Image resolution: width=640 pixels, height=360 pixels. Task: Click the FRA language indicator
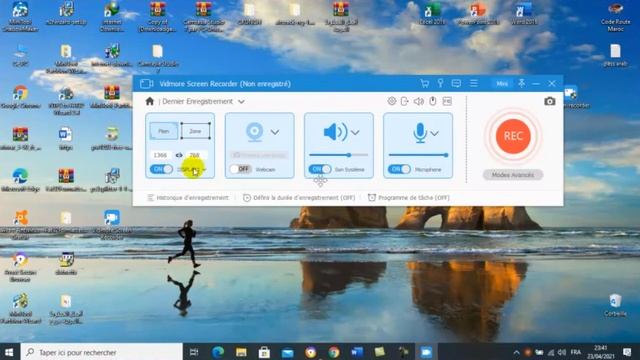(576, 352)
